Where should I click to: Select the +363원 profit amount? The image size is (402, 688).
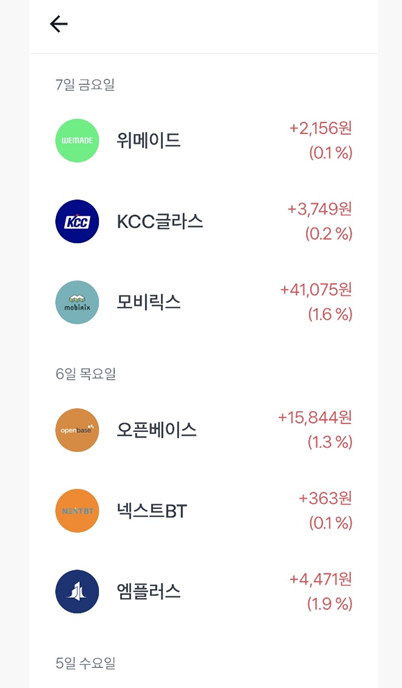[326, 498]
